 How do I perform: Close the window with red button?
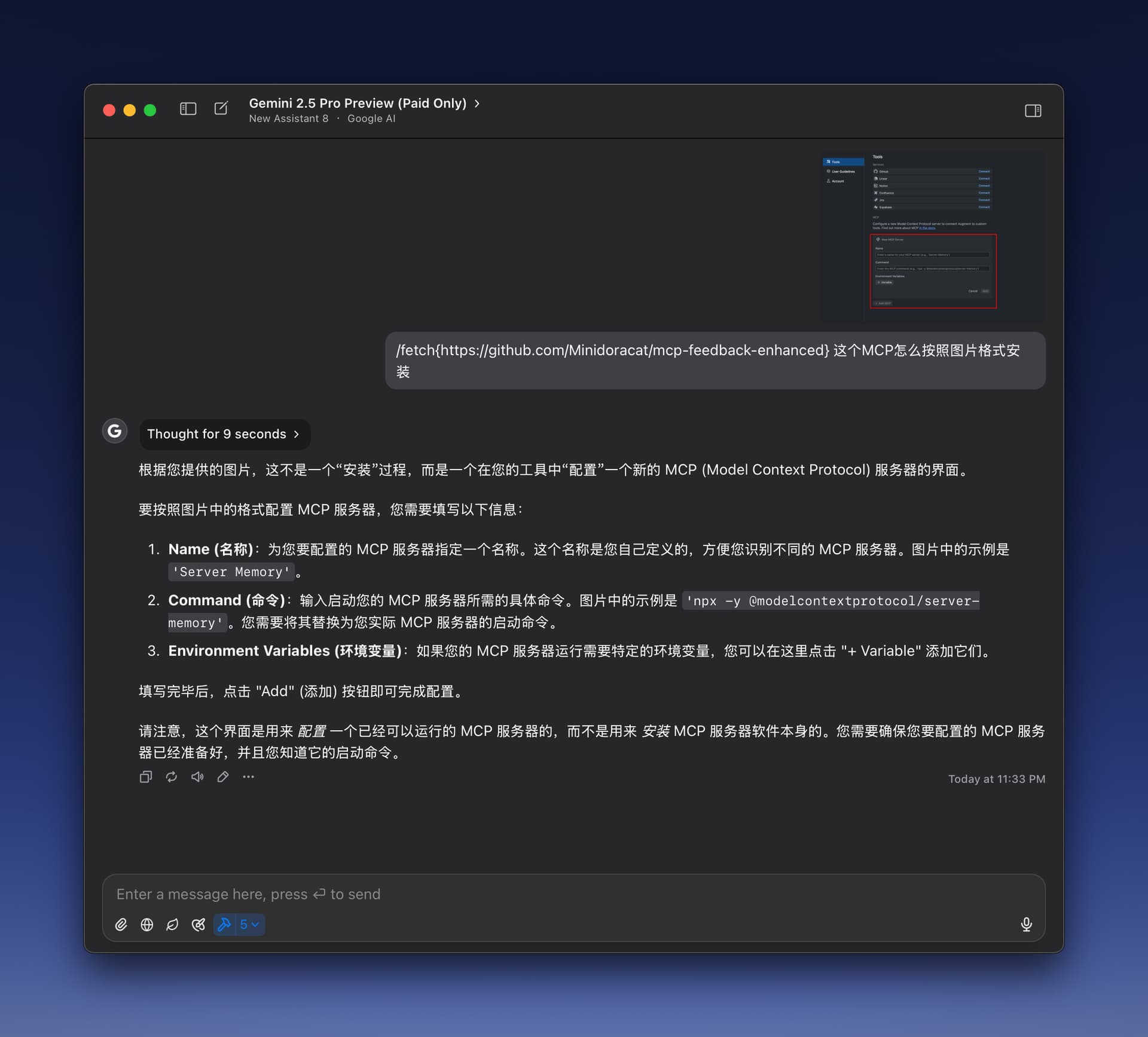[109, 110]
